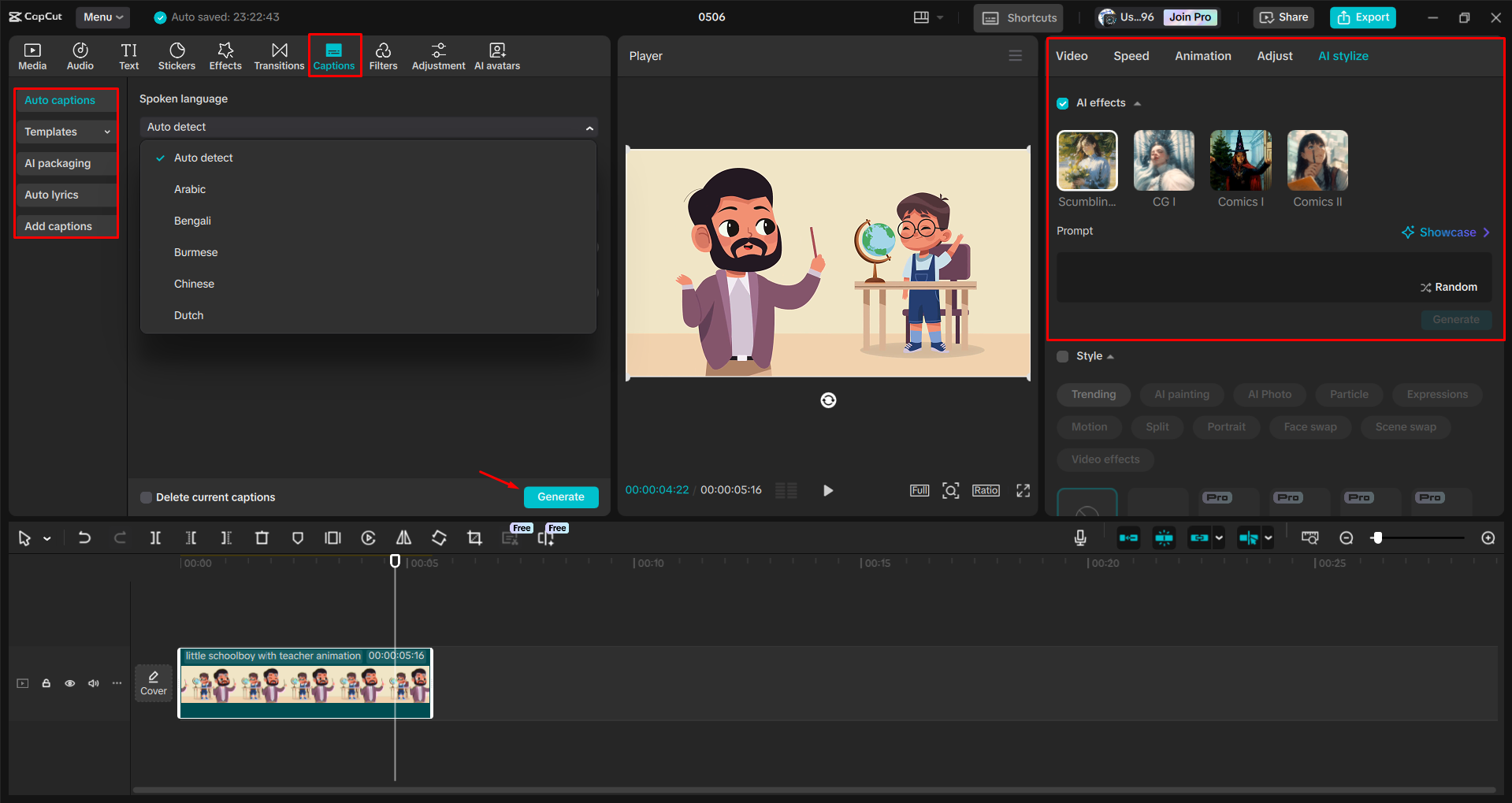Open the Stickers panel

(176, 55)
